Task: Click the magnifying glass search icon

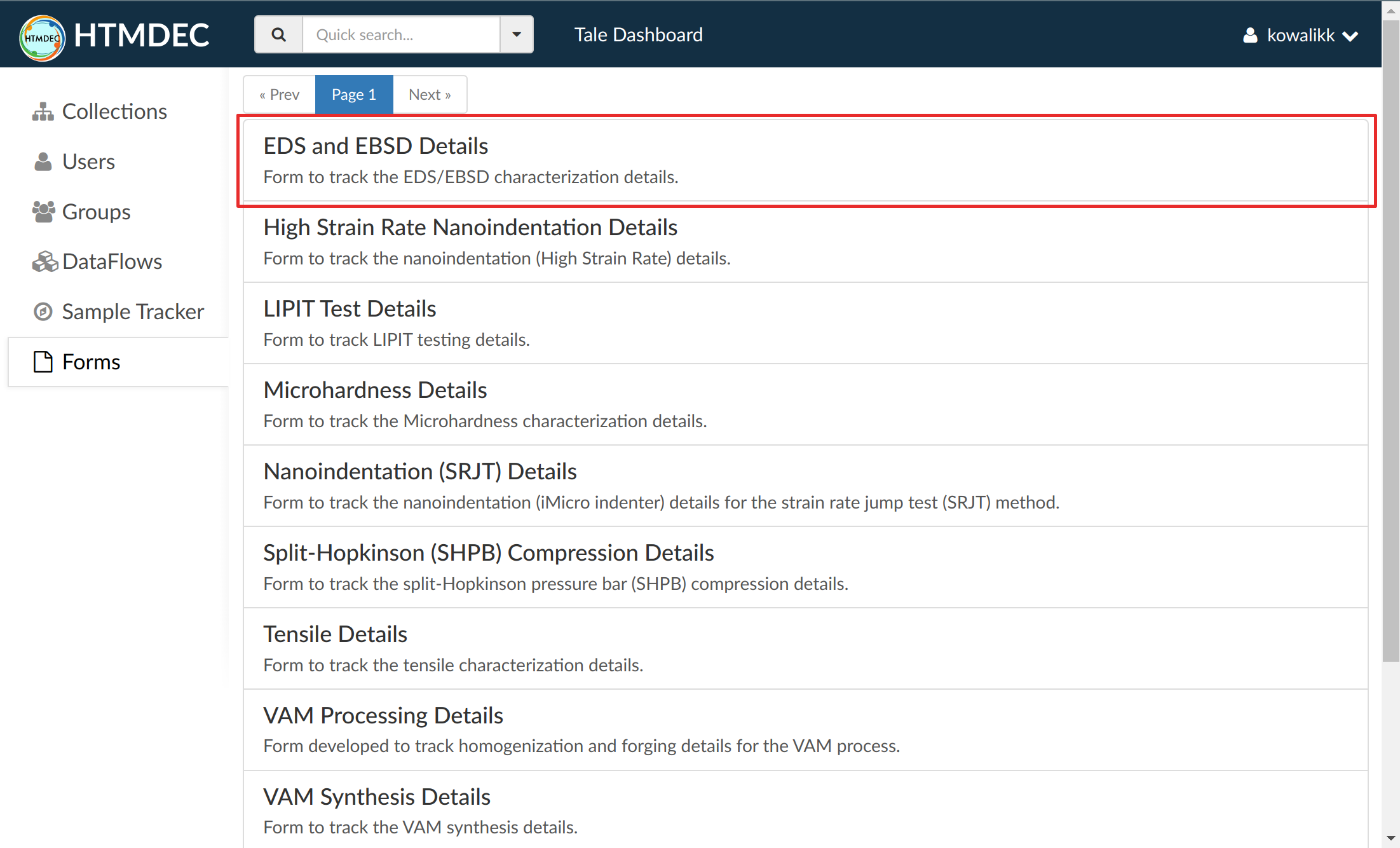Action: (x=278, y=34)
